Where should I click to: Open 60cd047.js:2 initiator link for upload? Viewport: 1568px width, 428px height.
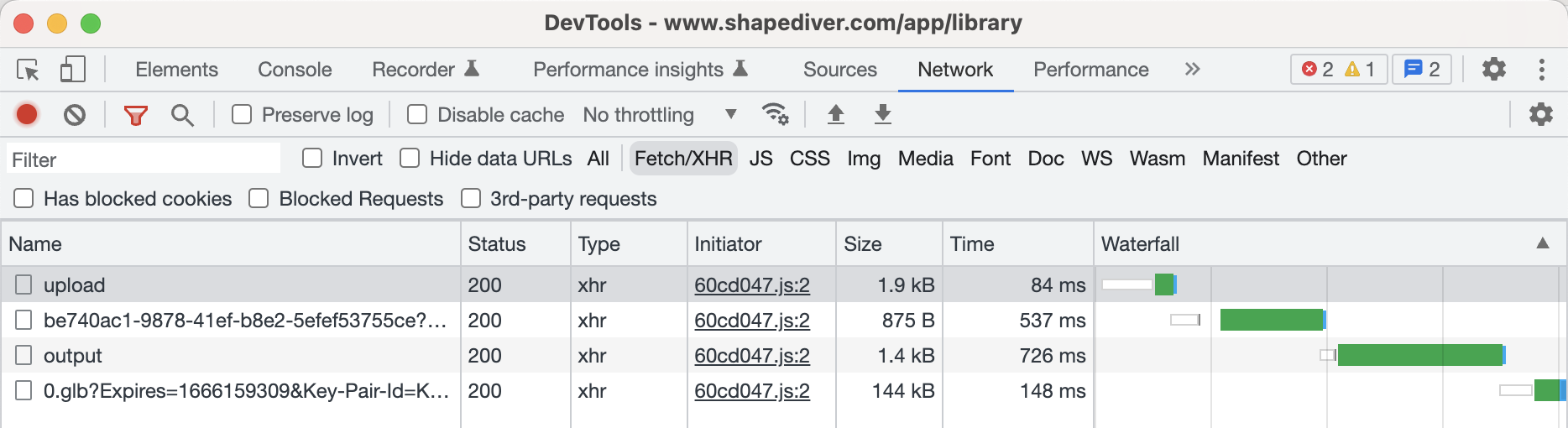click(751, 285)
